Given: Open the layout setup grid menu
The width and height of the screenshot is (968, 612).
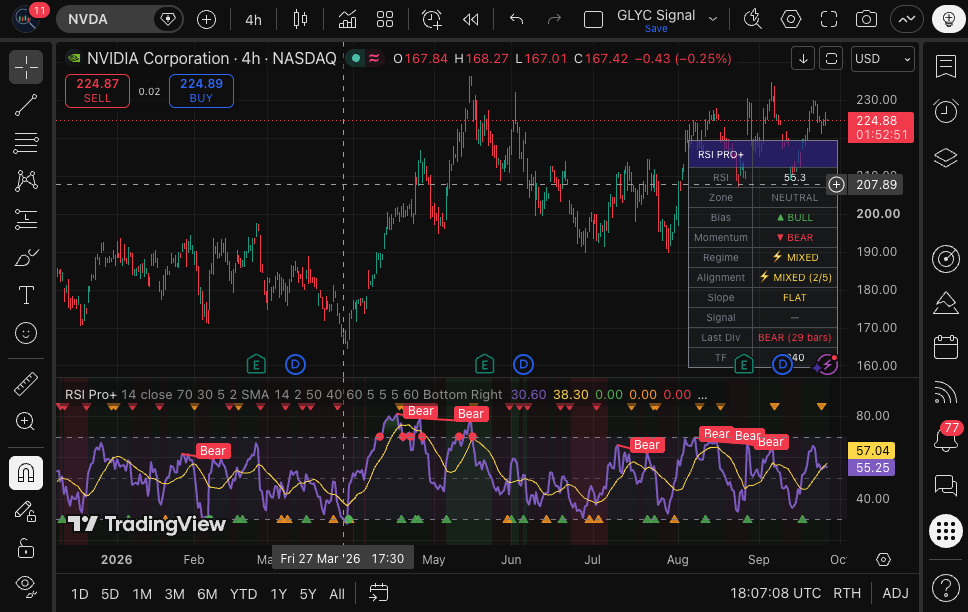Looking at the screenshot, I should pos(385,19).
